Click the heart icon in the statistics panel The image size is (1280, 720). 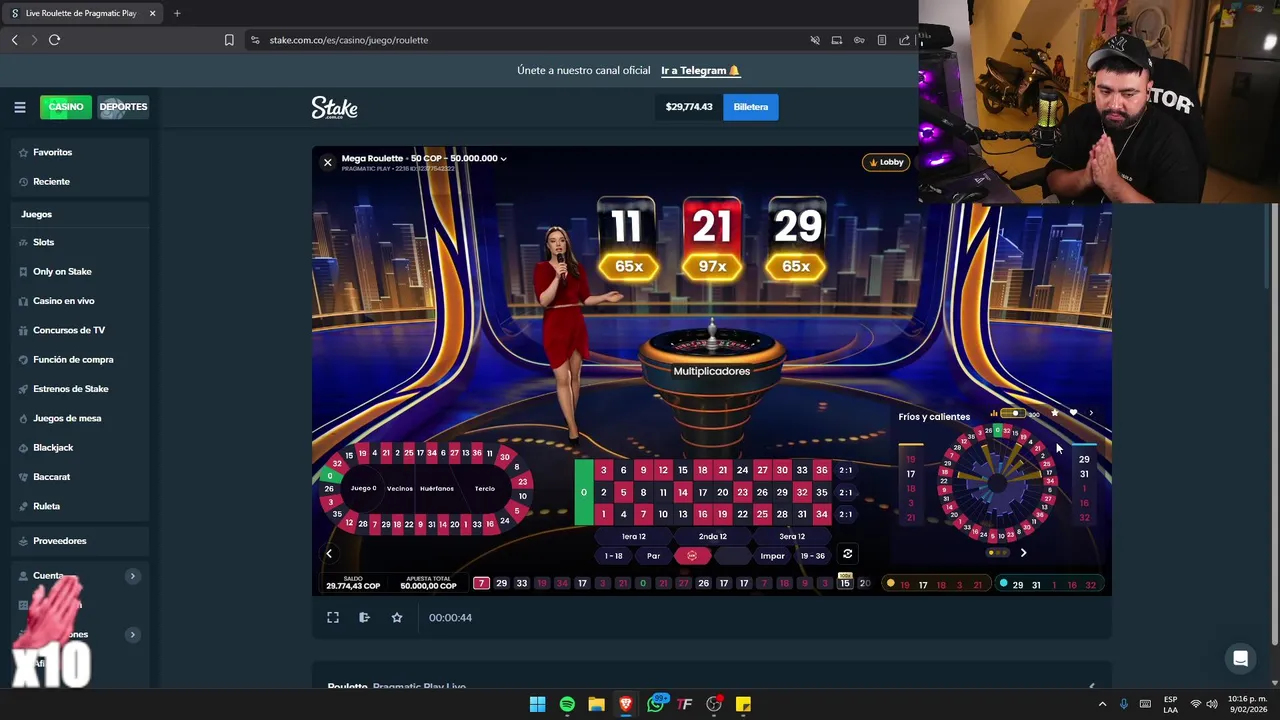pos(1073,413)
